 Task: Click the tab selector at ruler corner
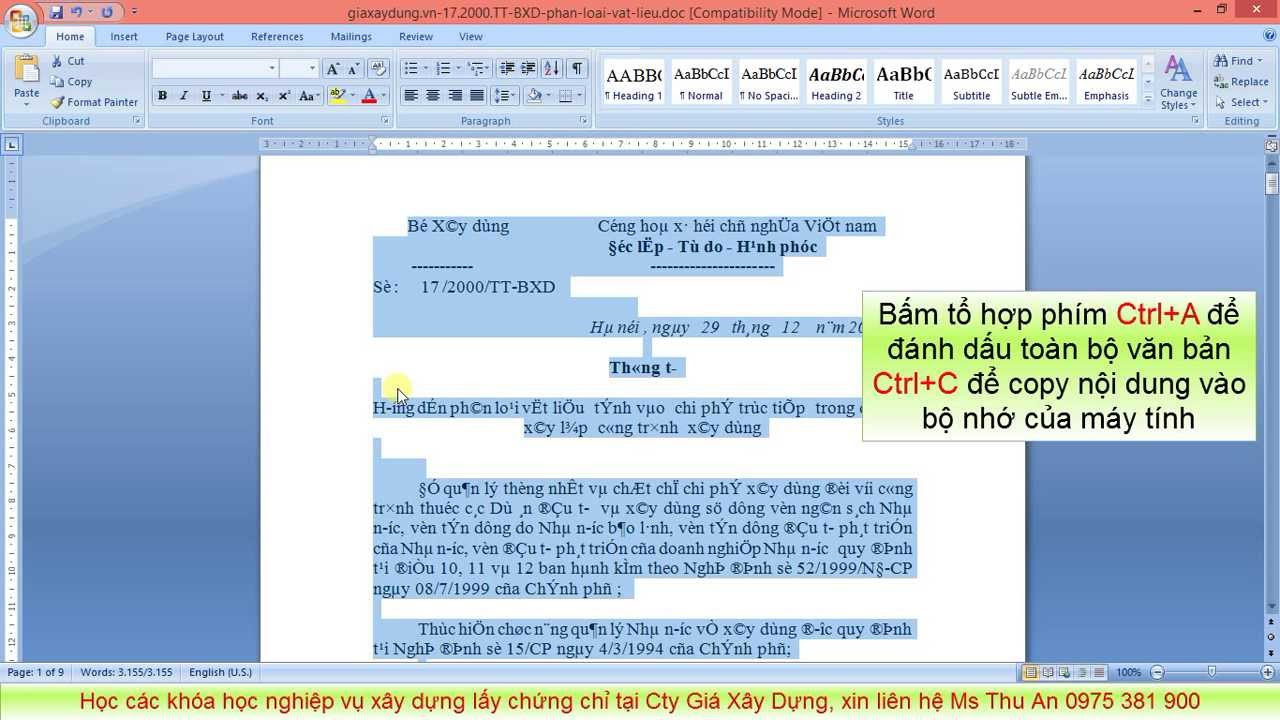click(11, 145)
